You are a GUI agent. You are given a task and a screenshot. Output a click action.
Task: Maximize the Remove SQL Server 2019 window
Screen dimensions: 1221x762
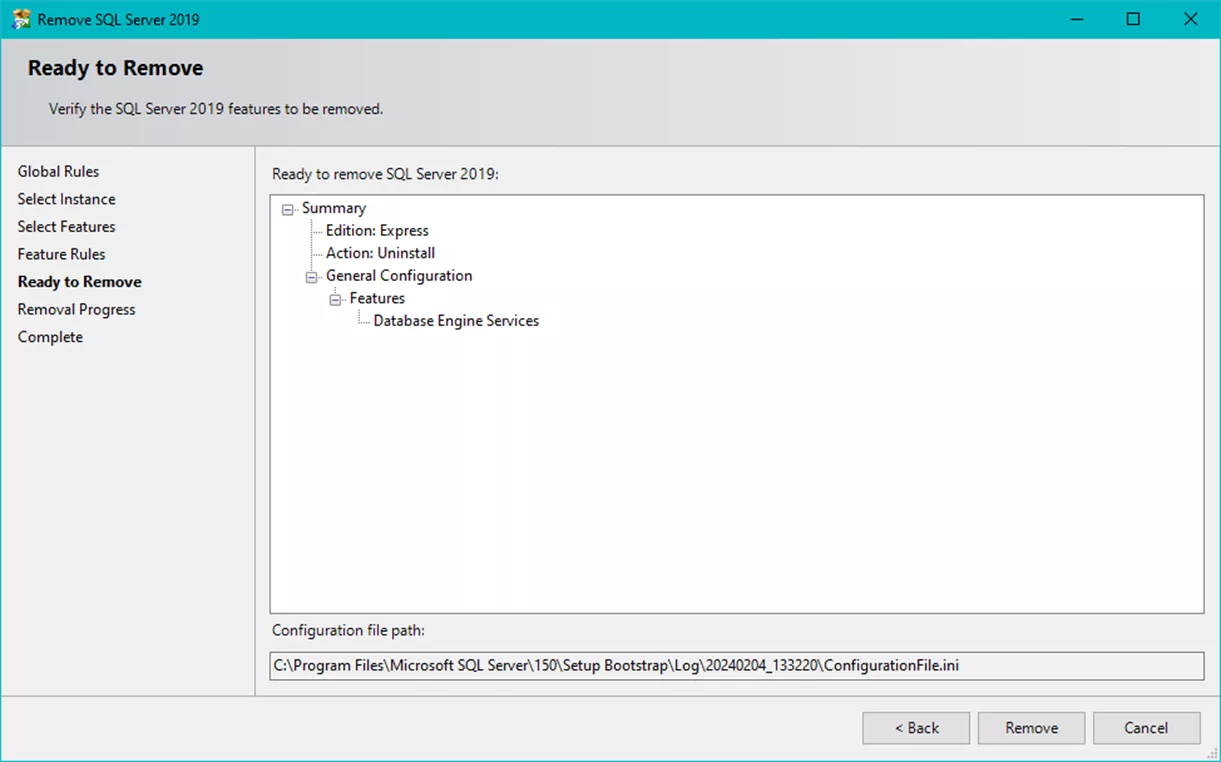pos(1133,19)
